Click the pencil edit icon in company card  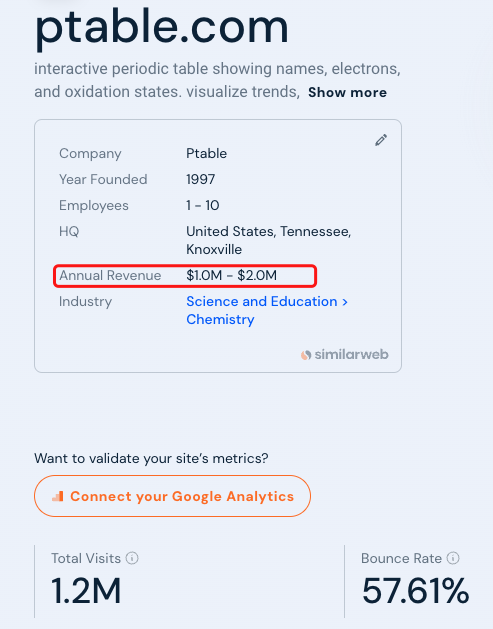[381, 140]
